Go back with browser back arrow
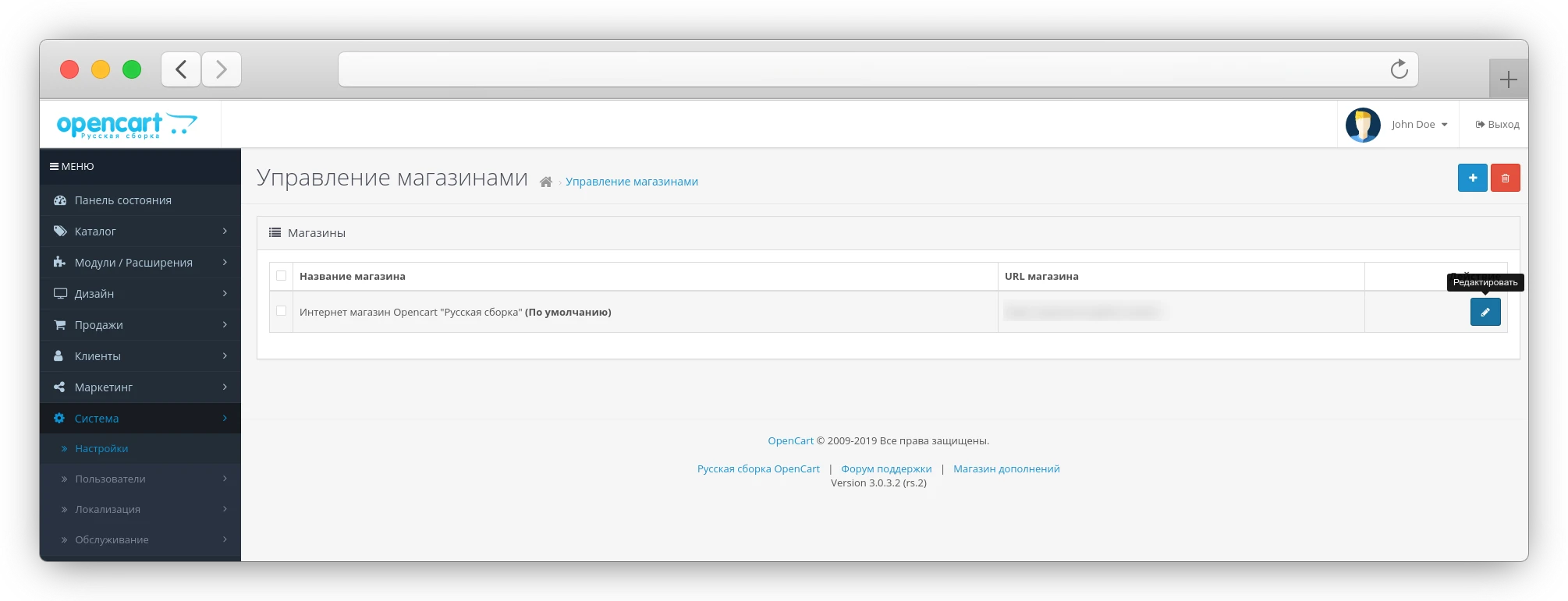The image size is (1568, 601). [x=181, y=69]
